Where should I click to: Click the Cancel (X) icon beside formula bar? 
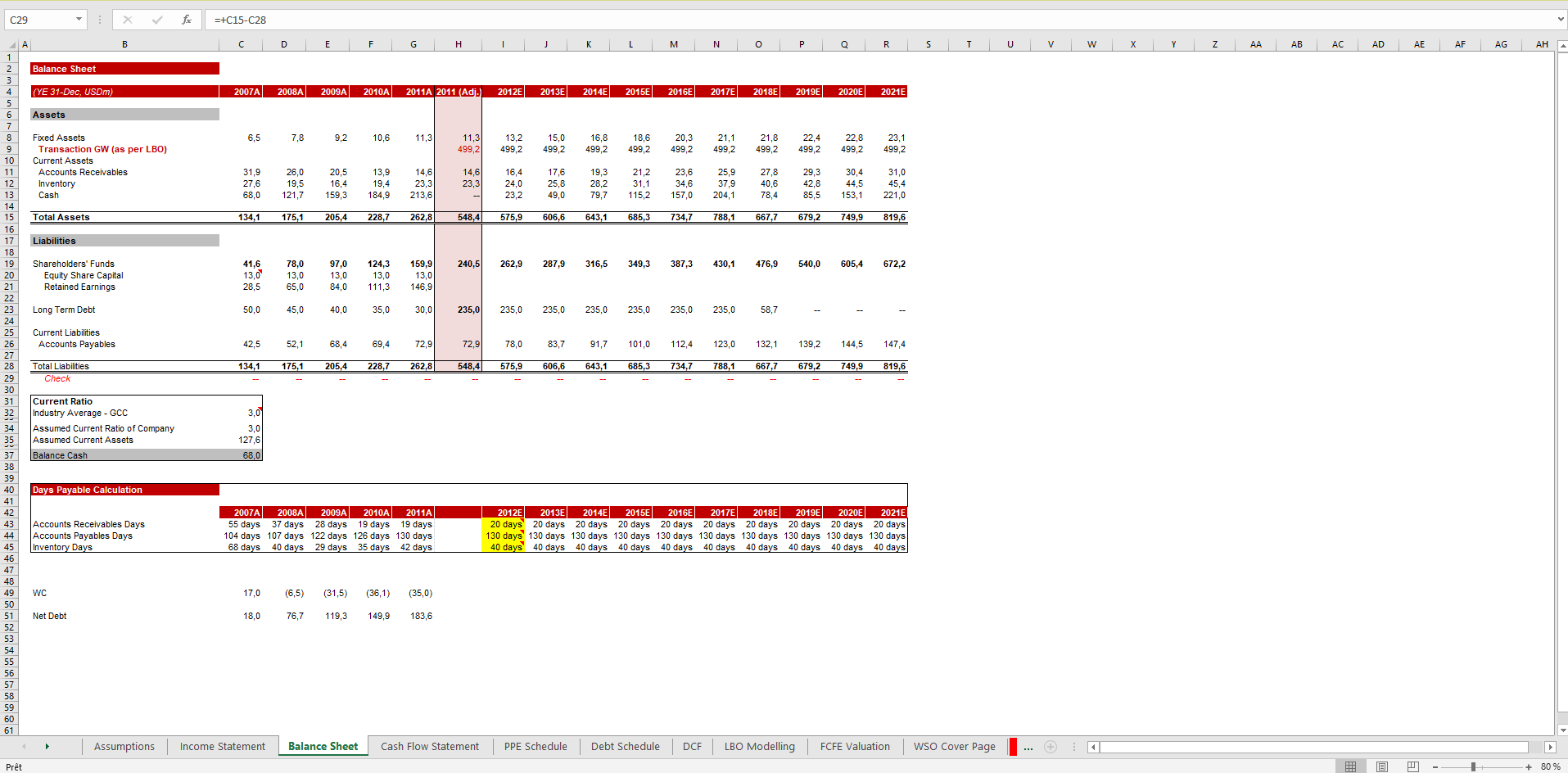point(128,20)
